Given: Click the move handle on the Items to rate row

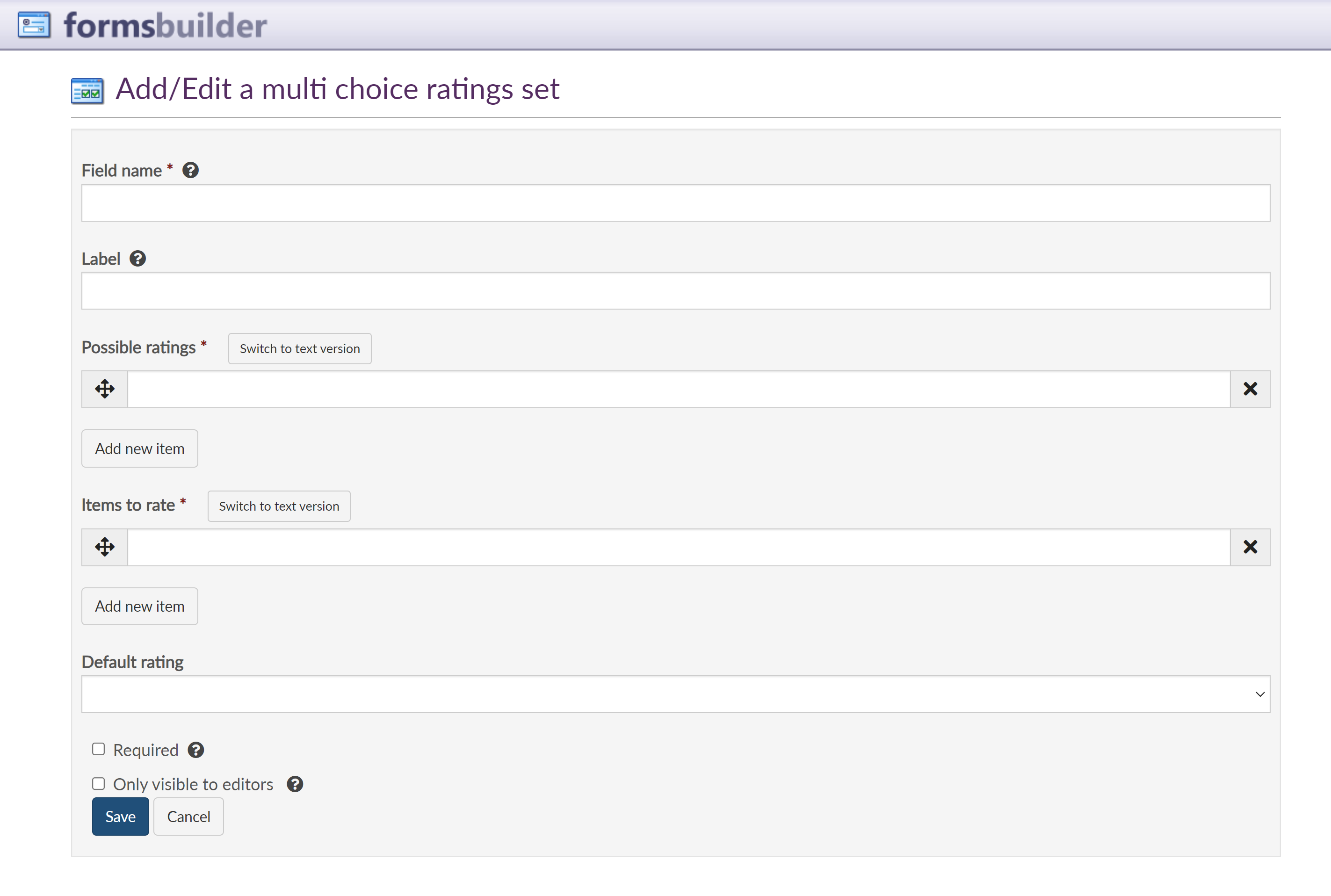Looking at the screenshot, I should [105, 547].
